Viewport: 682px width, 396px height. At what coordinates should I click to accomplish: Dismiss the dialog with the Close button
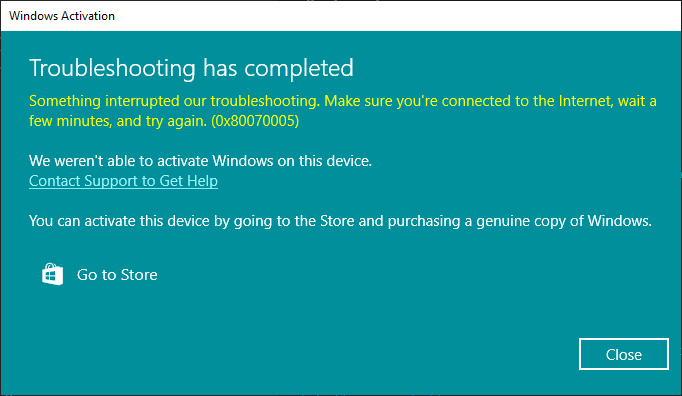(x=624, y=354)
